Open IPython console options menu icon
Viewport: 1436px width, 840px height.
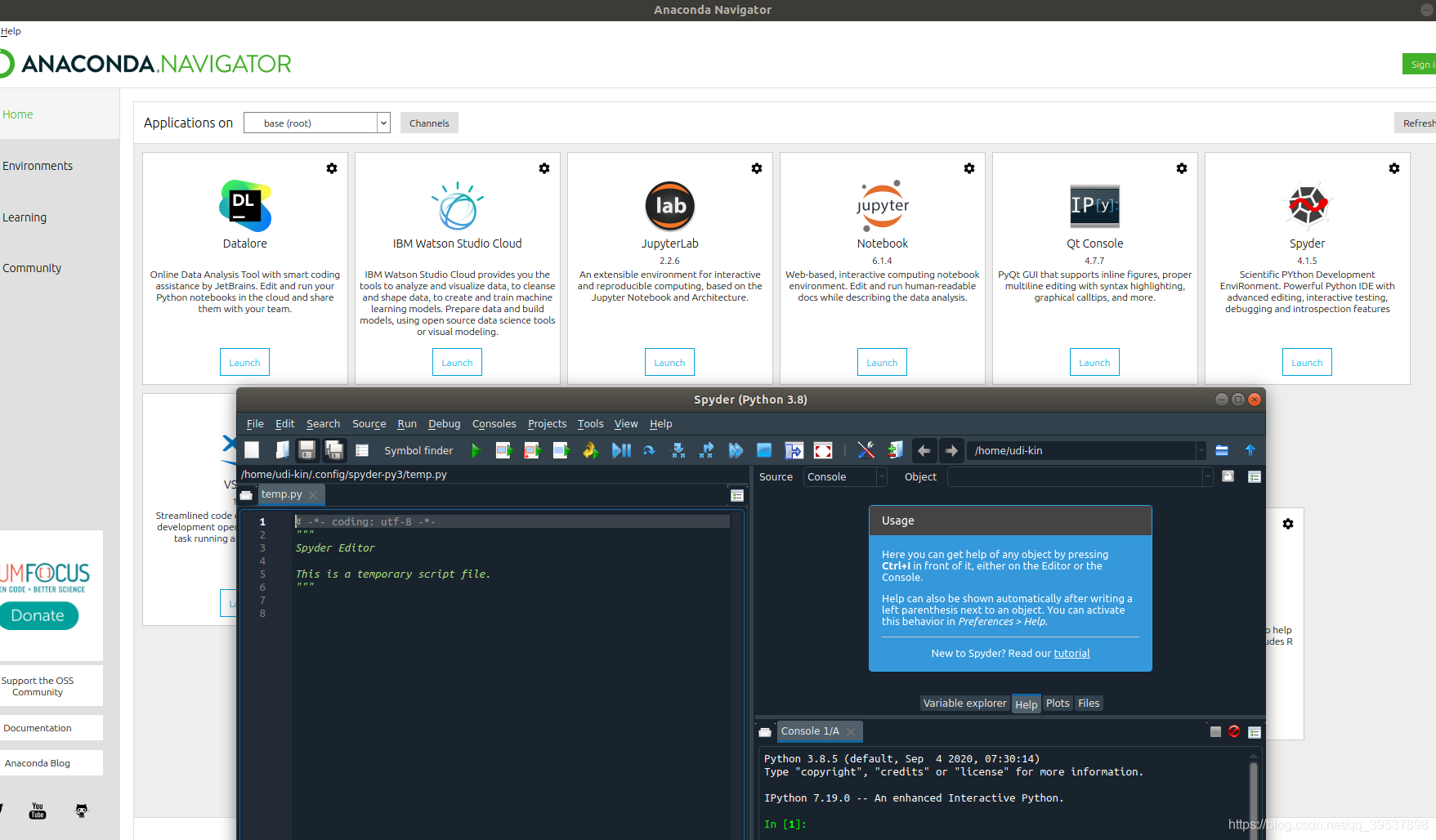click(x=1255, y=732)
